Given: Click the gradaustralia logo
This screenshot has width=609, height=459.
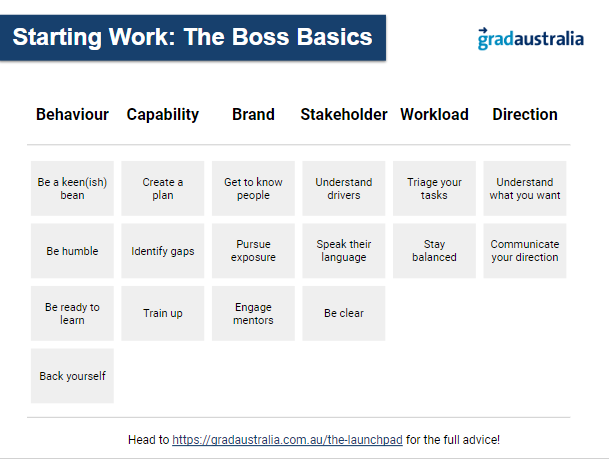Looking at the screenshot, I should 531,39.
